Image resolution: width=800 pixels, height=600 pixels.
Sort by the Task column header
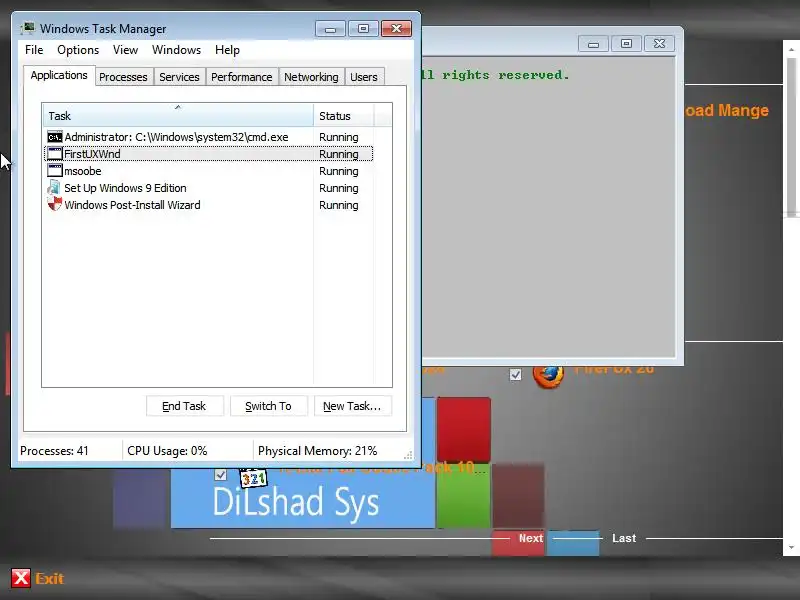coord(178,115)
